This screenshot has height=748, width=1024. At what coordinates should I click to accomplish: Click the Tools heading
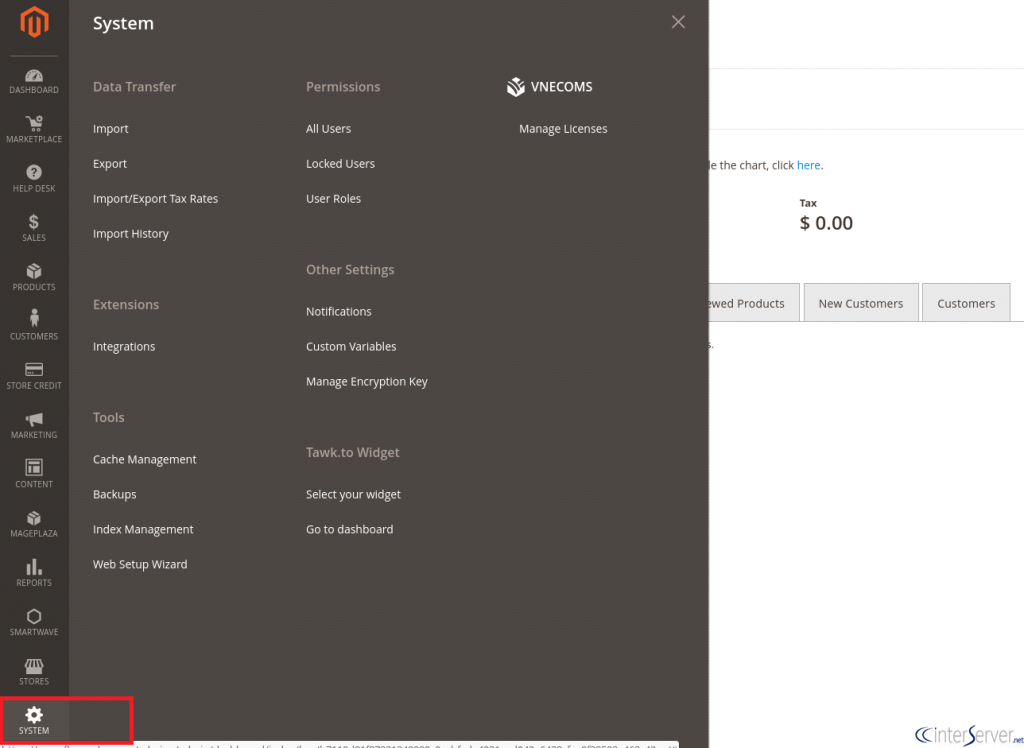click(x=108, y=417)
